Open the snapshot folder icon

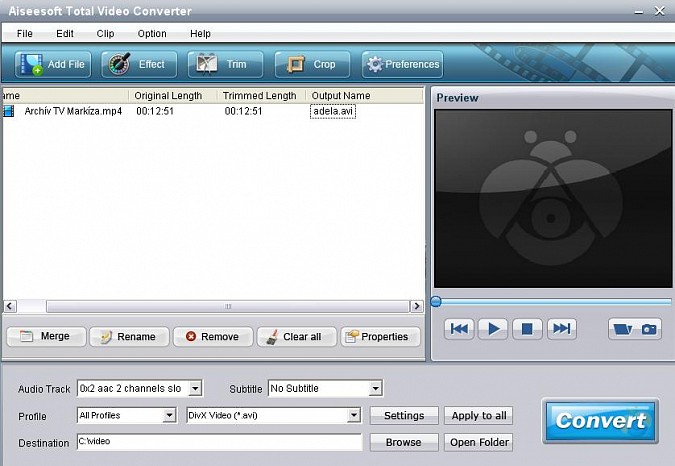622,330
